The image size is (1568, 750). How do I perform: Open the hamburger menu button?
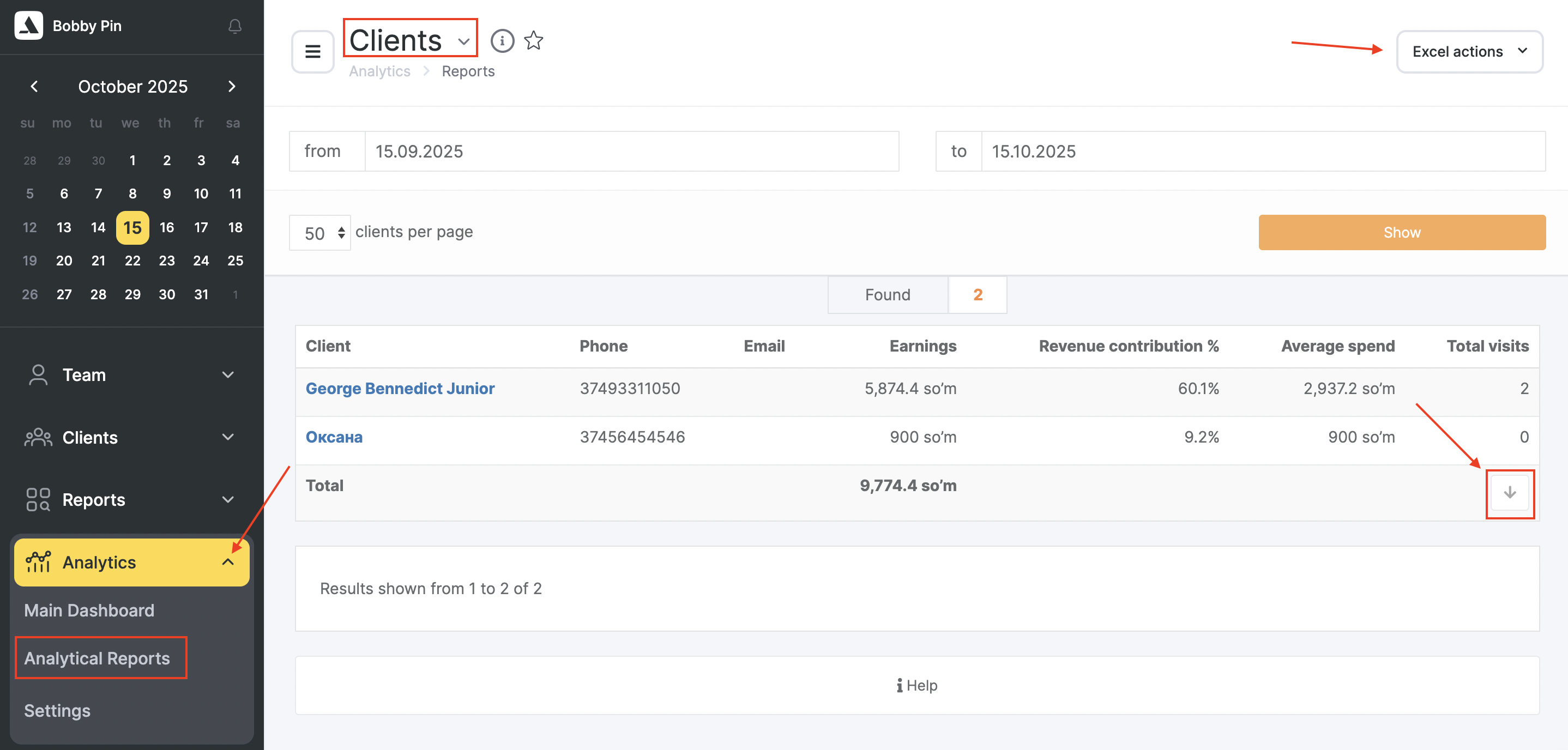pyautogui.click(x=313, y=52)
